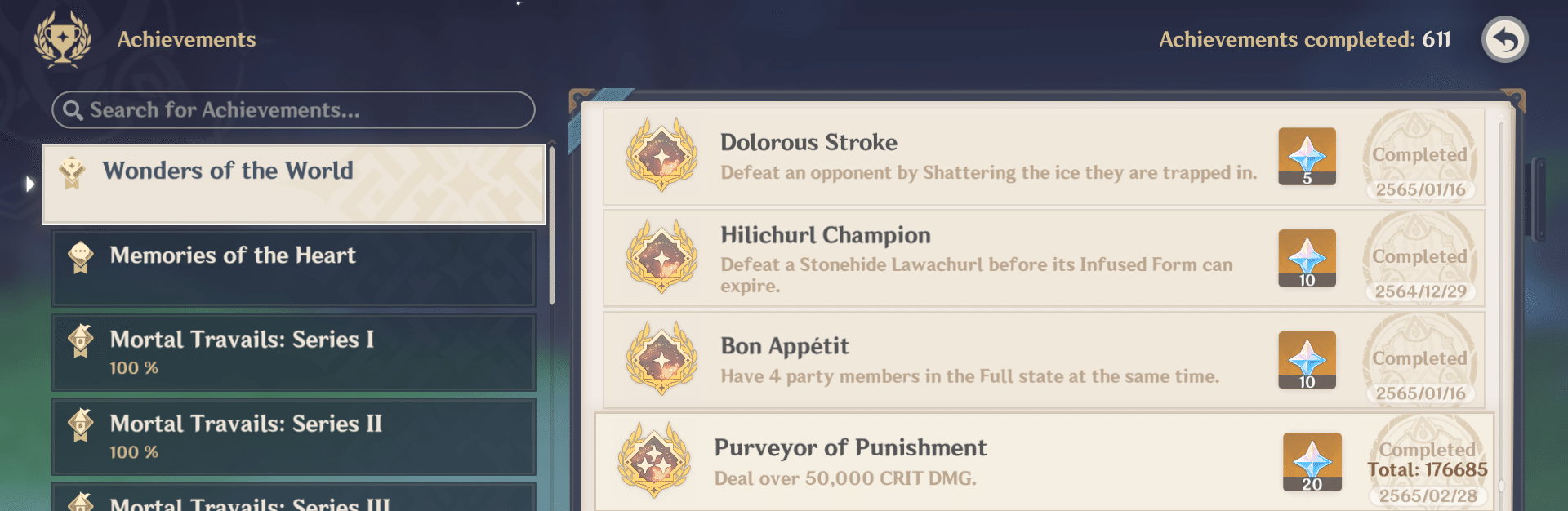Click the achievements list scrollbar
1568x511 pixels.
pyautogui.click(x=1501, y=310)
